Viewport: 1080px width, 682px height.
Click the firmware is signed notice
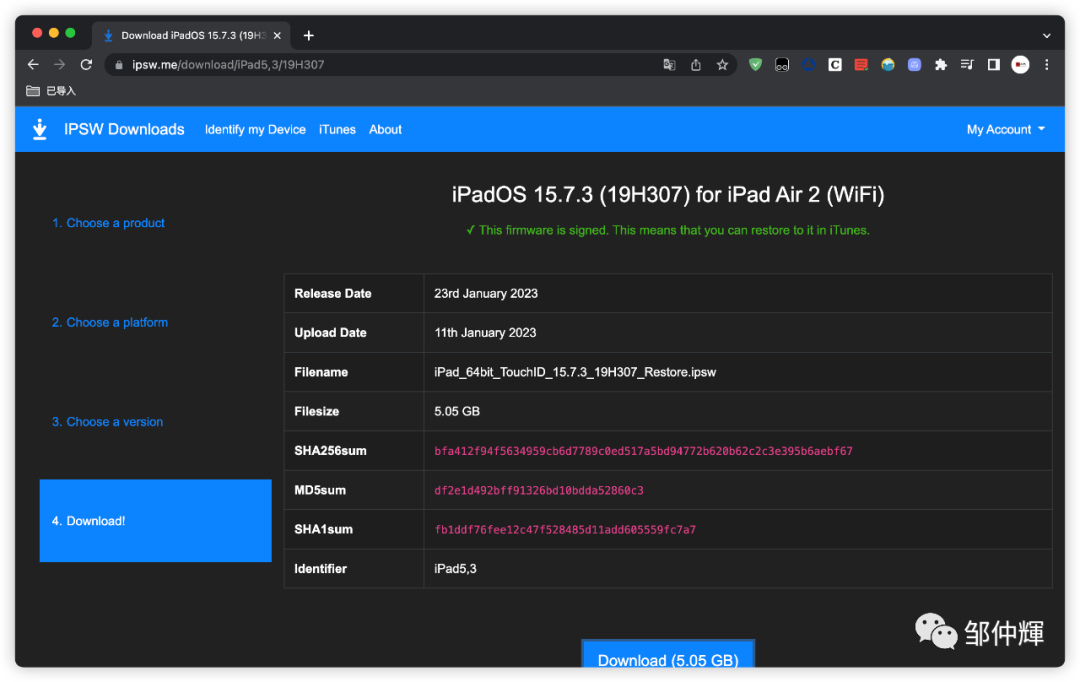point(668,230)
